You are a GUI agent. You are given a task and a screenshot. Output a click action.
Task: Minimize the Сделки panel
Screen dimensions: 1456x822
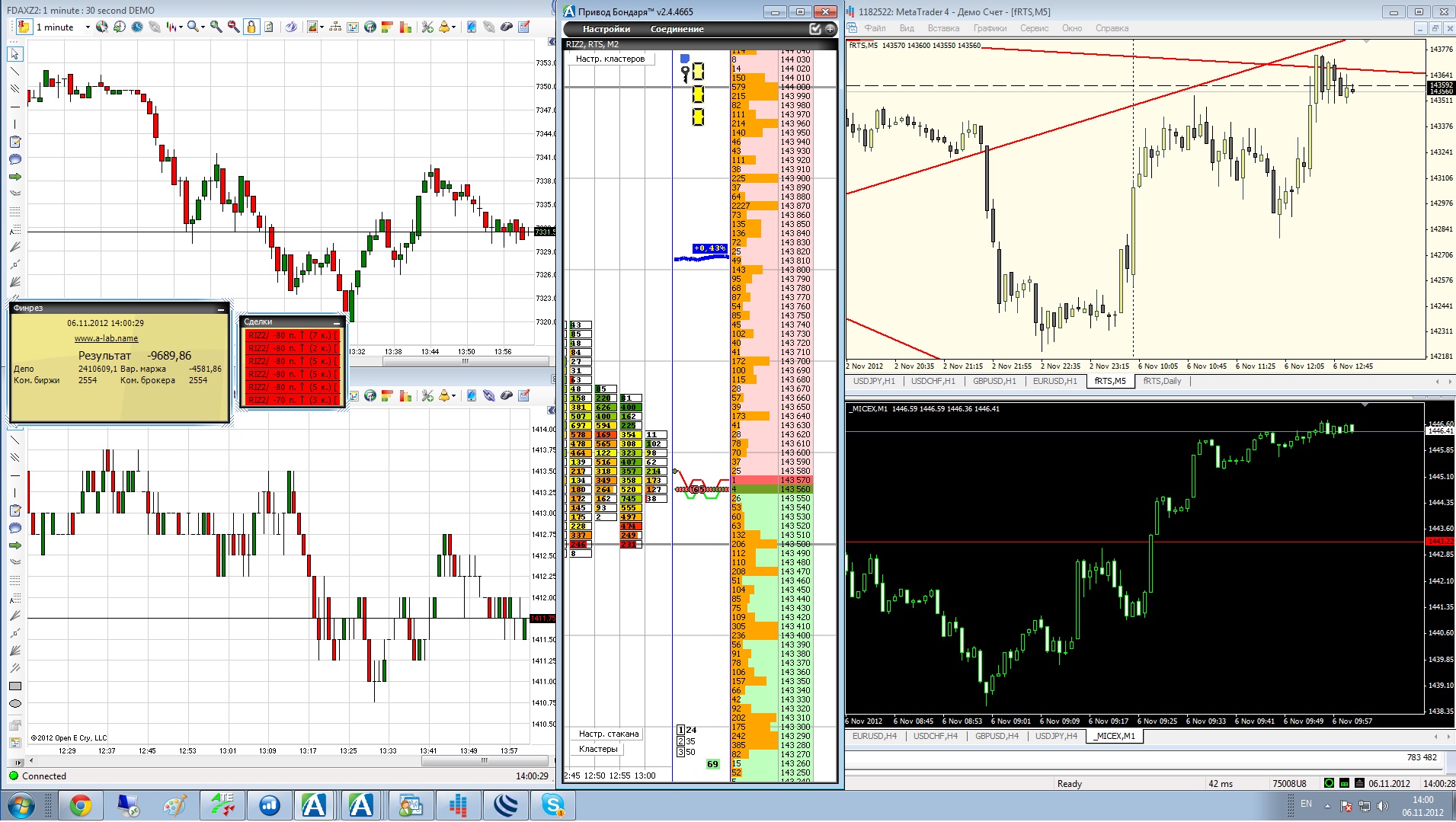click(337, 322)
